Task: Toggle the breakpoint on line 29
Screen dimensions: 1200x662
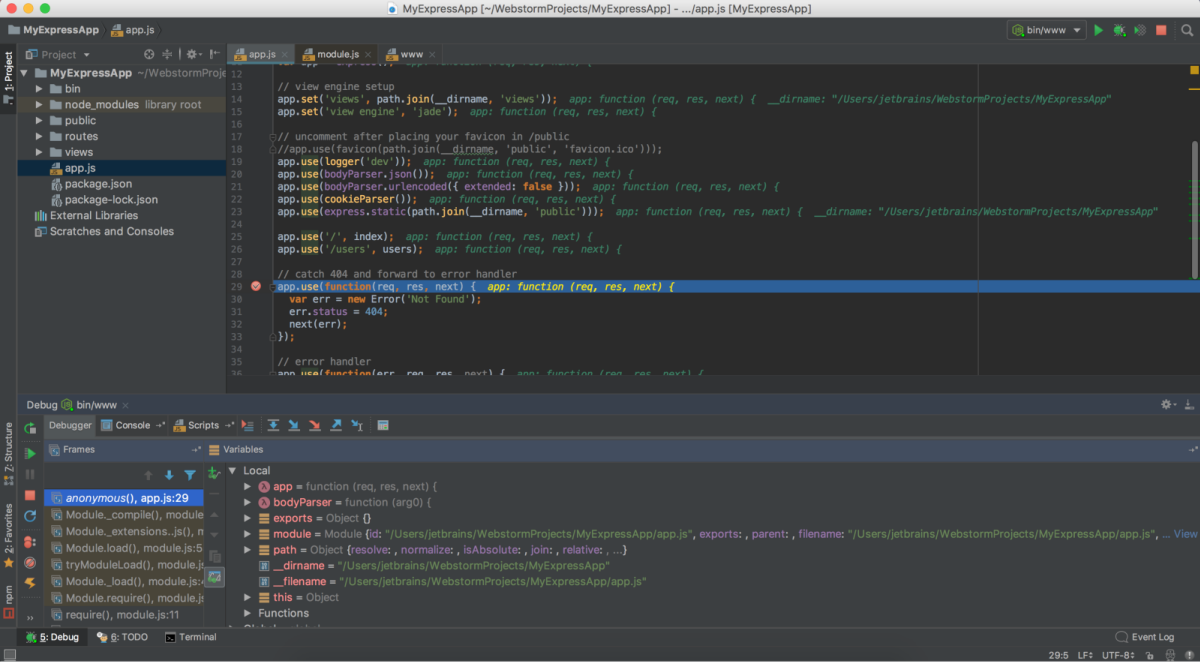Action: [256, 286]
